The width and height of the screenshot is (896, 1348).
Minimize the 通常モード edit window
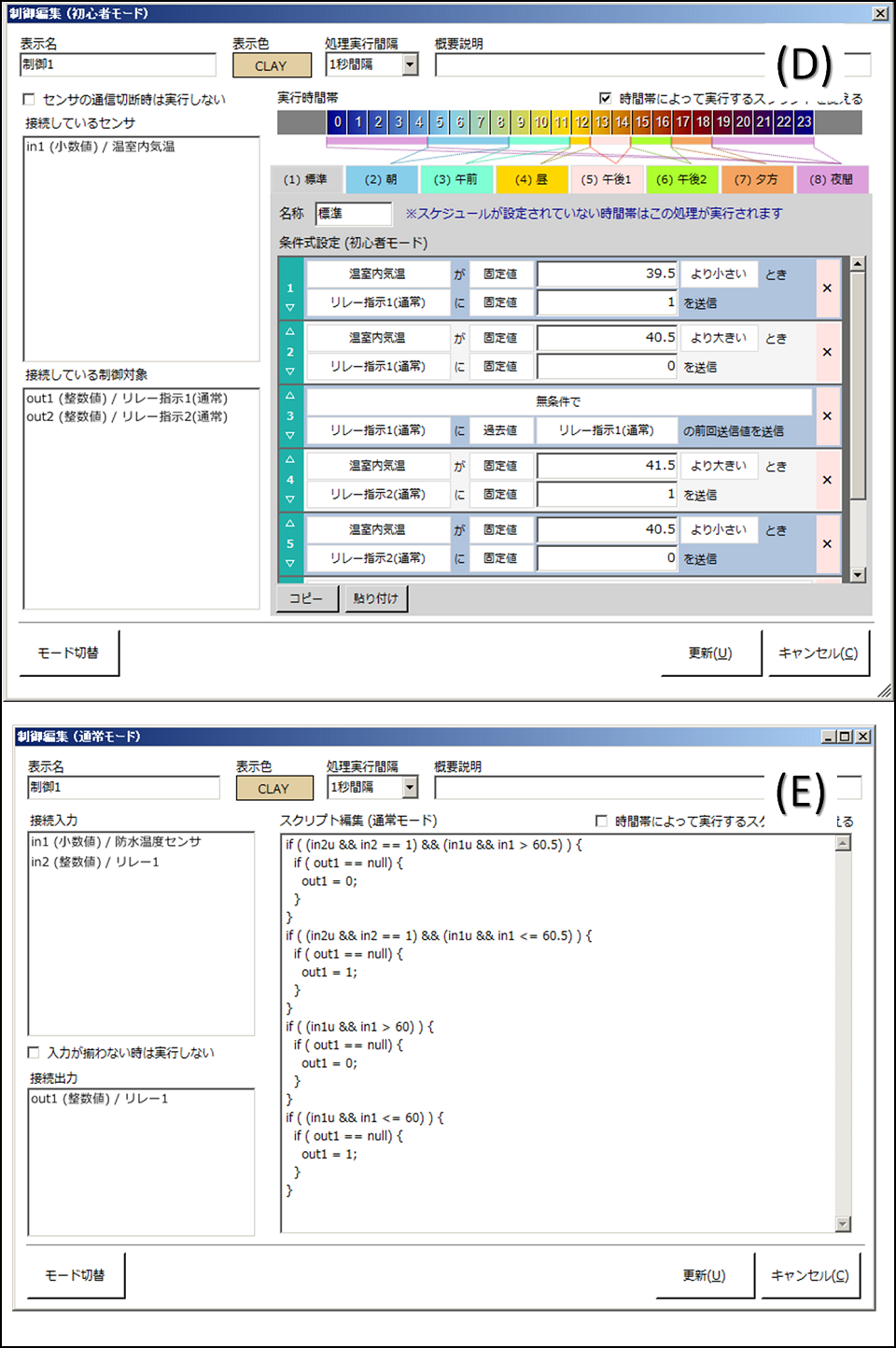[x=829, y=737]
